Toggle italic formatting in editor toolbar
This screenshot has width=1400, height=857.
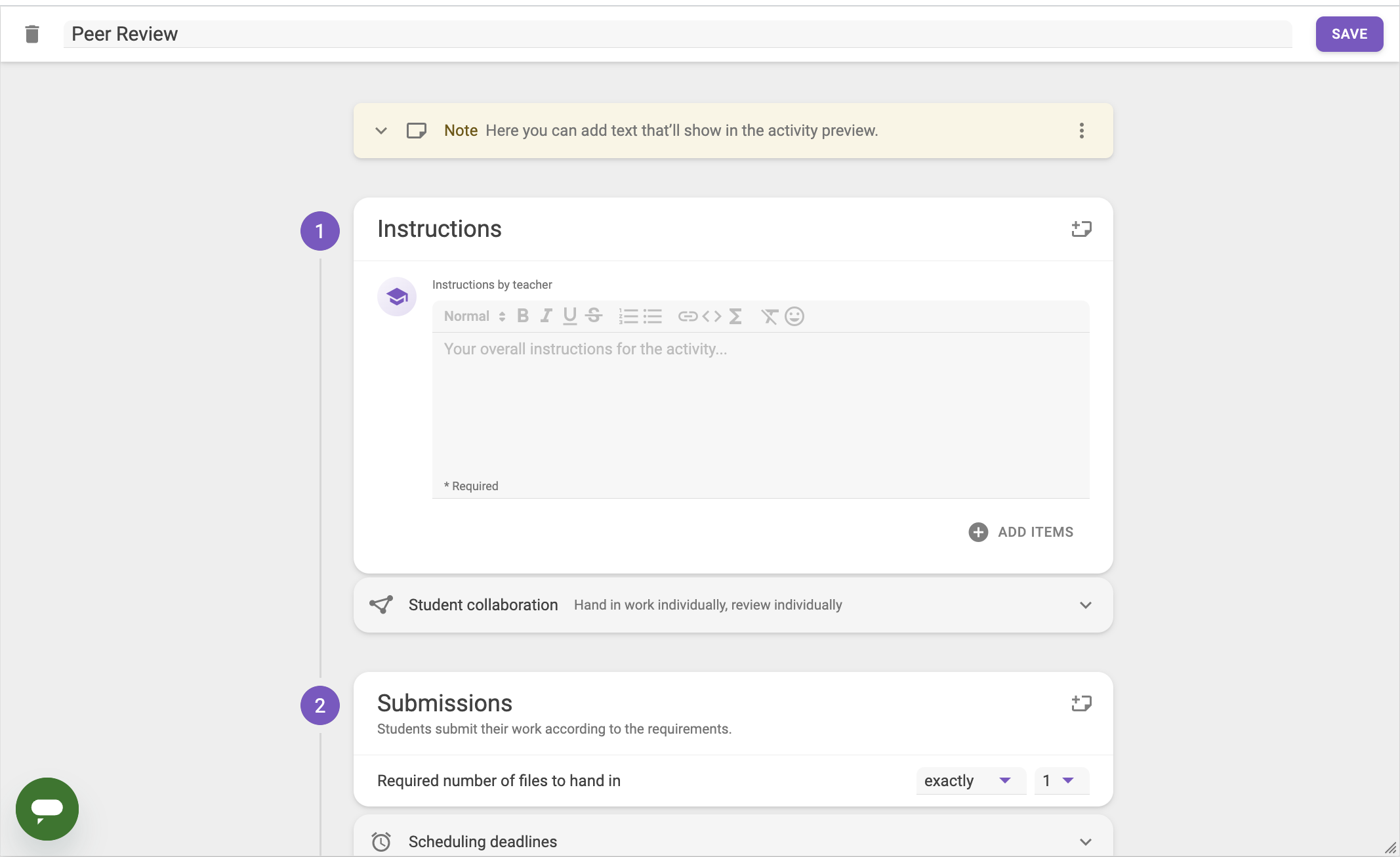(x=546, y=316)
